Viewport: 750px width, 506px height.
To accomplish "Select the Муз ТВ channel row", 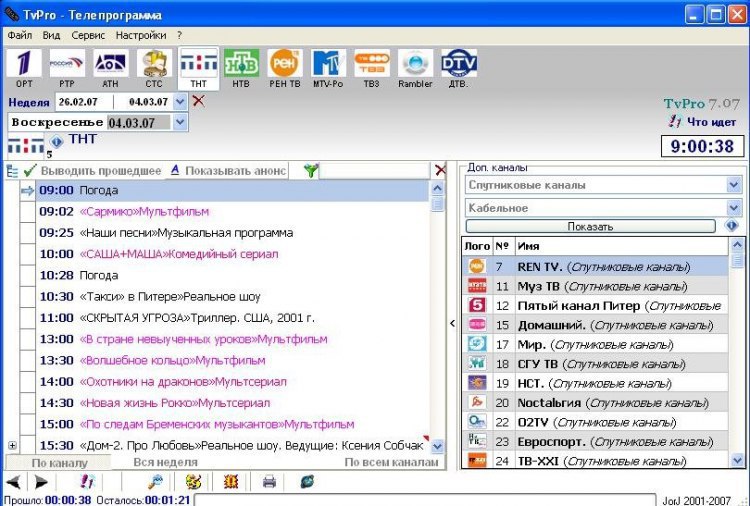I will pyautogui.click(x=595, y=286).
